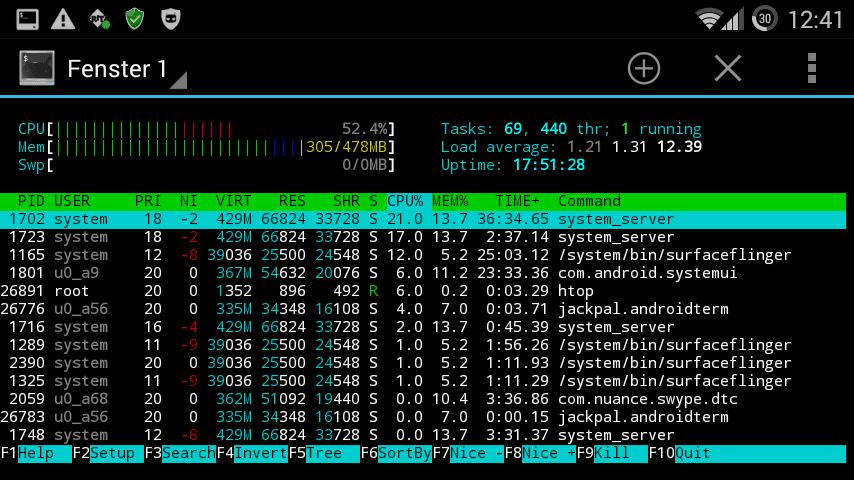The height and width of the screenshot is (480, 854).
Task: Open the three-dot overflow menu
Action: click(x=812, y=69)
